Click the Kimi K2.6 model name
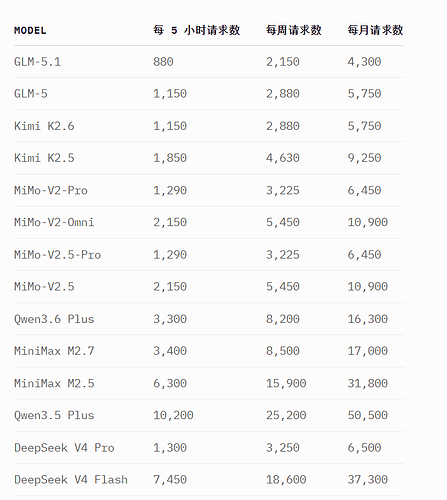This screenshot has width=447, height=500. tap(44, 126)
